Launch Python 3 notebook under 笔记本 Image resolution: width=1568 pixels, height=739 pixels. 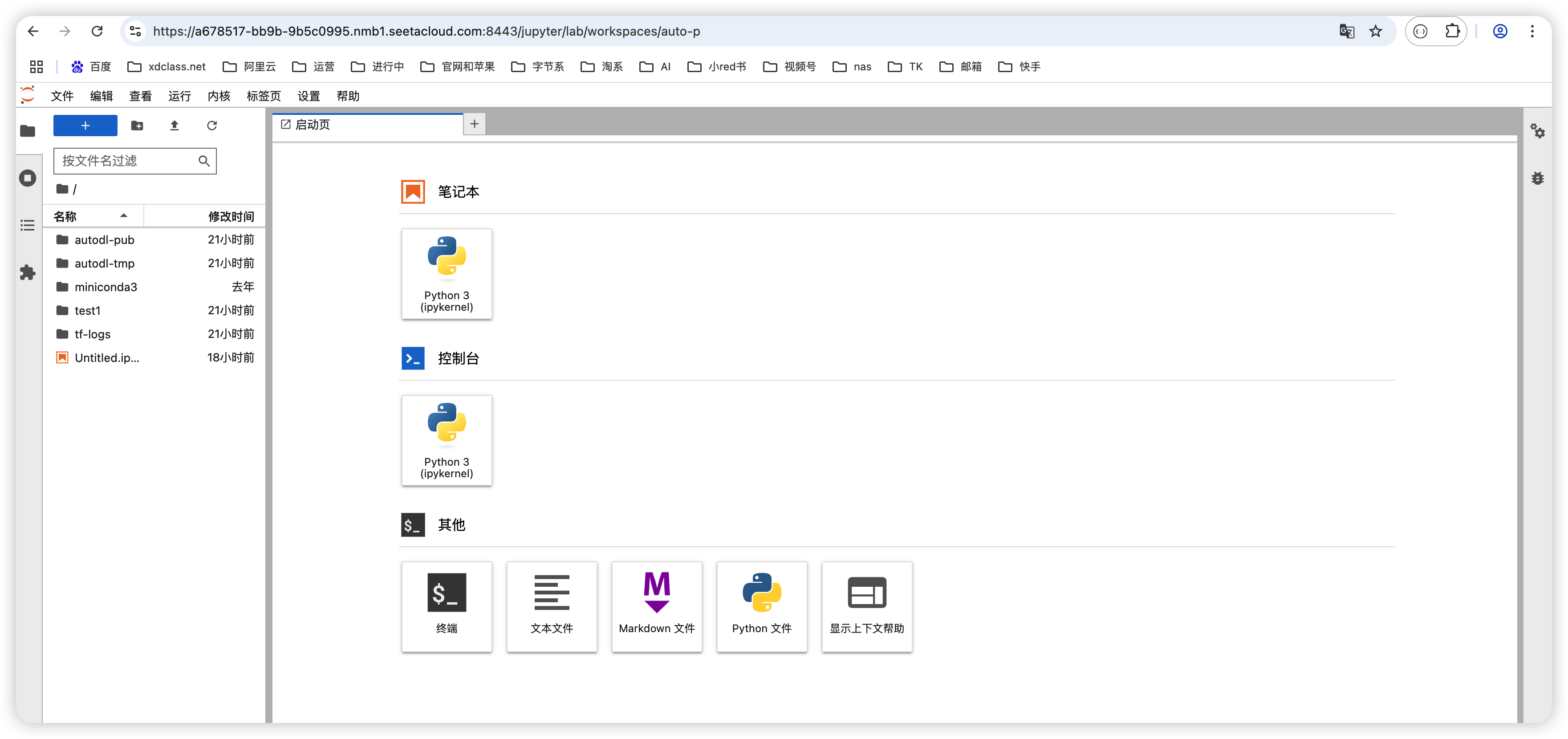click(446, 273)
